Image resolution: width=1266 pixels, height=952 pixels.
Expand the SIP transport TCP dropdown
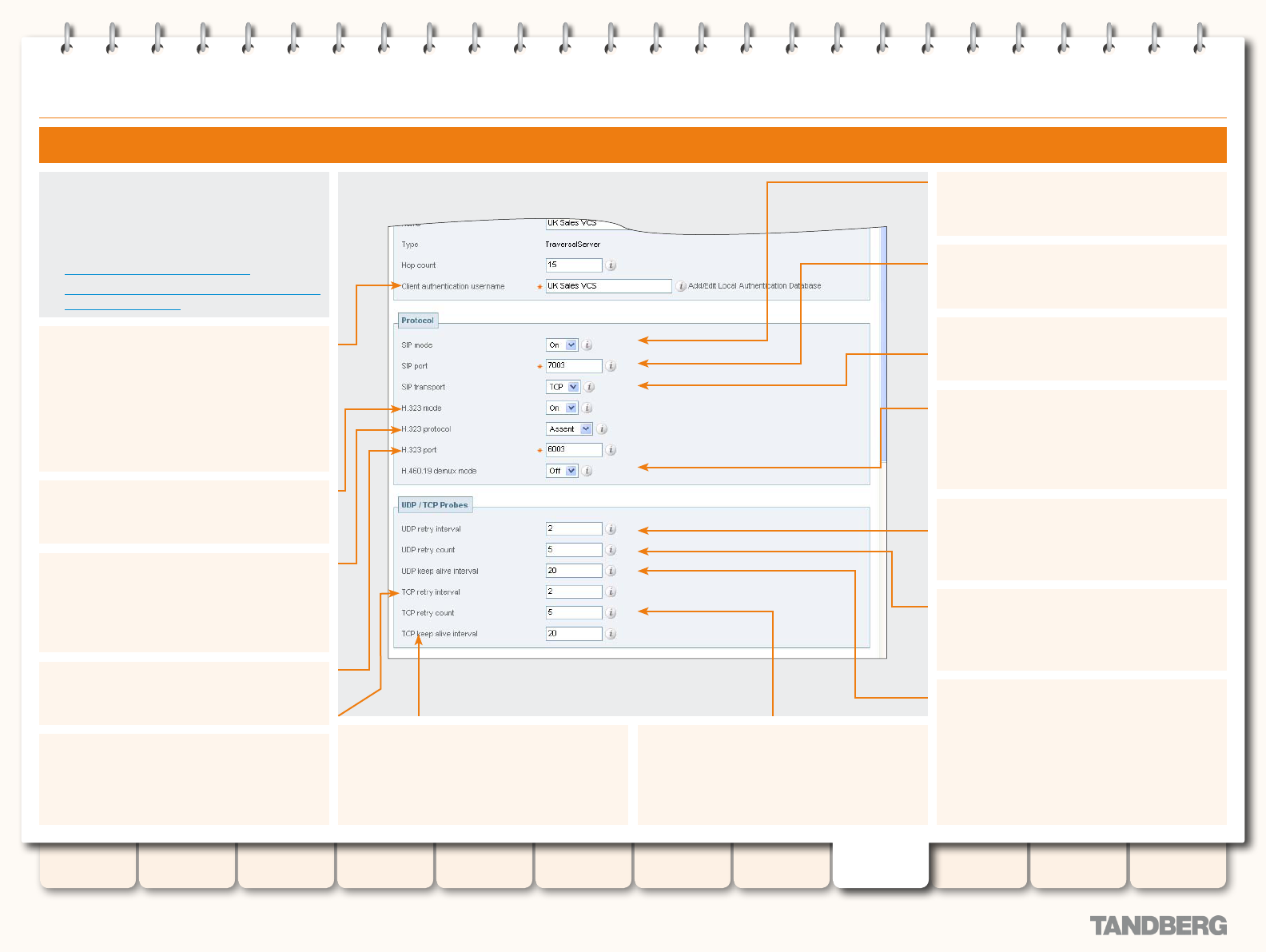563,387
